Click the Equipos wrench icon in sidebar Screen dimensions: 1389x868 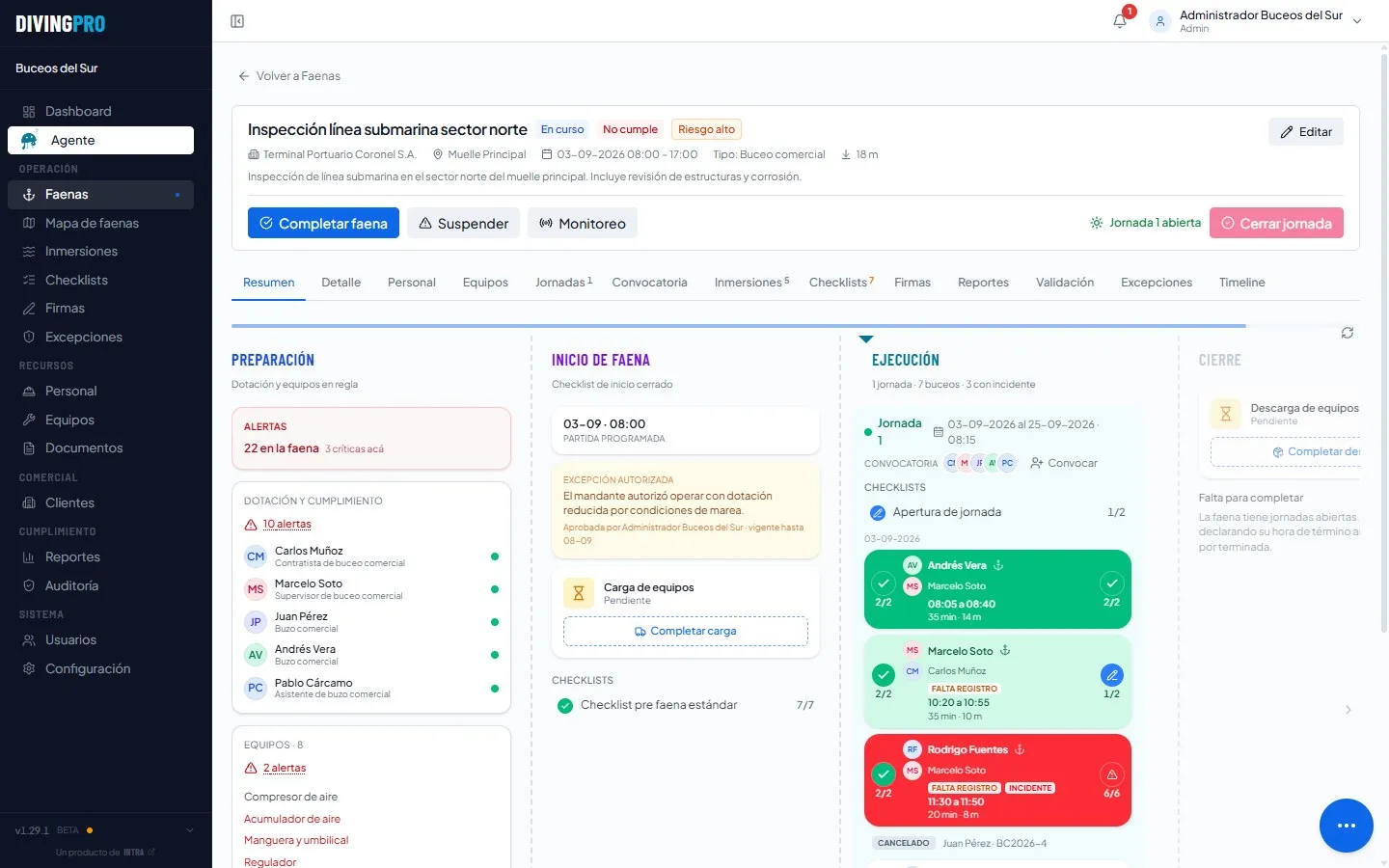click(29, 420)
